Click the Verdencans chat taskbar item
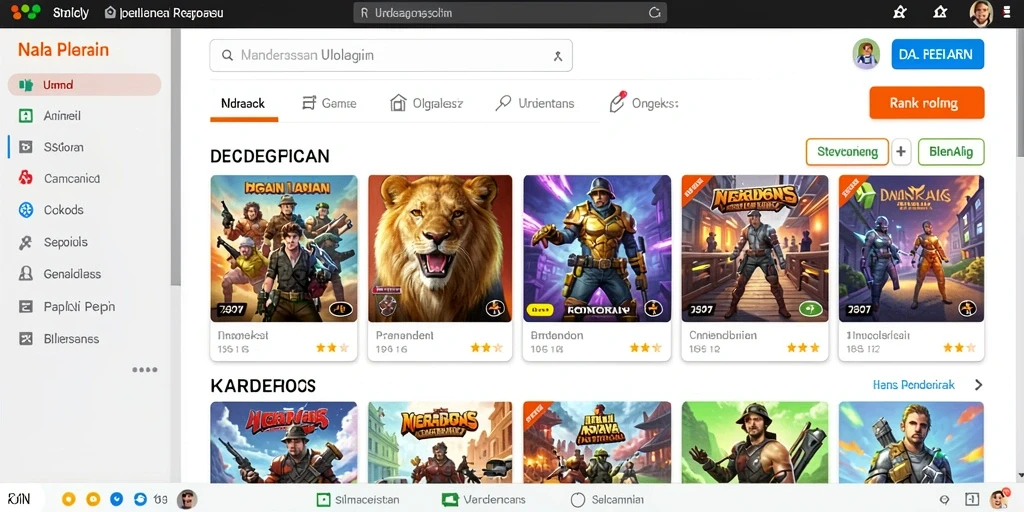The image size is (1024, 512). point(484,500)
